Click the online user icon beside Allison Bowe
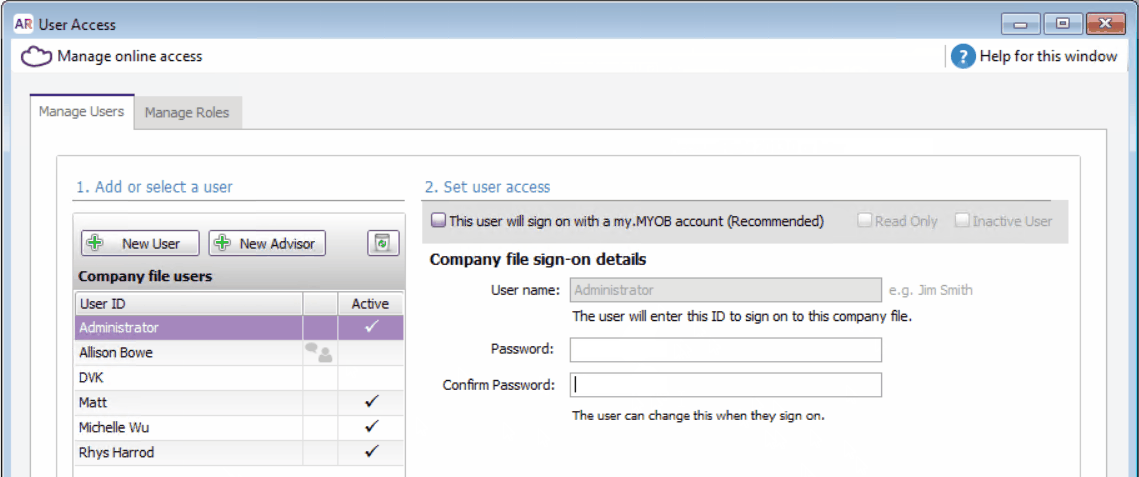The height and width of the screenshot is (477, 1139). 319,352
